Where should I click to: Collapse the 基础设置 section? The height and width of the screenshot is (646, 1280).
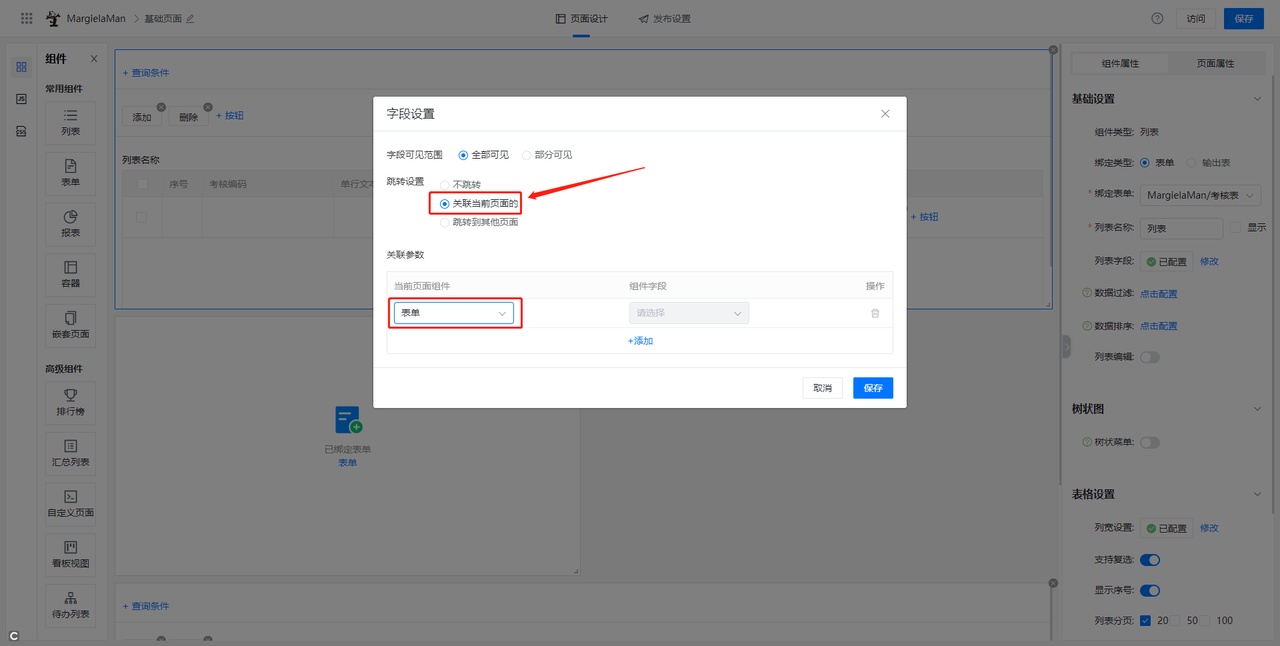[1257, 99]
